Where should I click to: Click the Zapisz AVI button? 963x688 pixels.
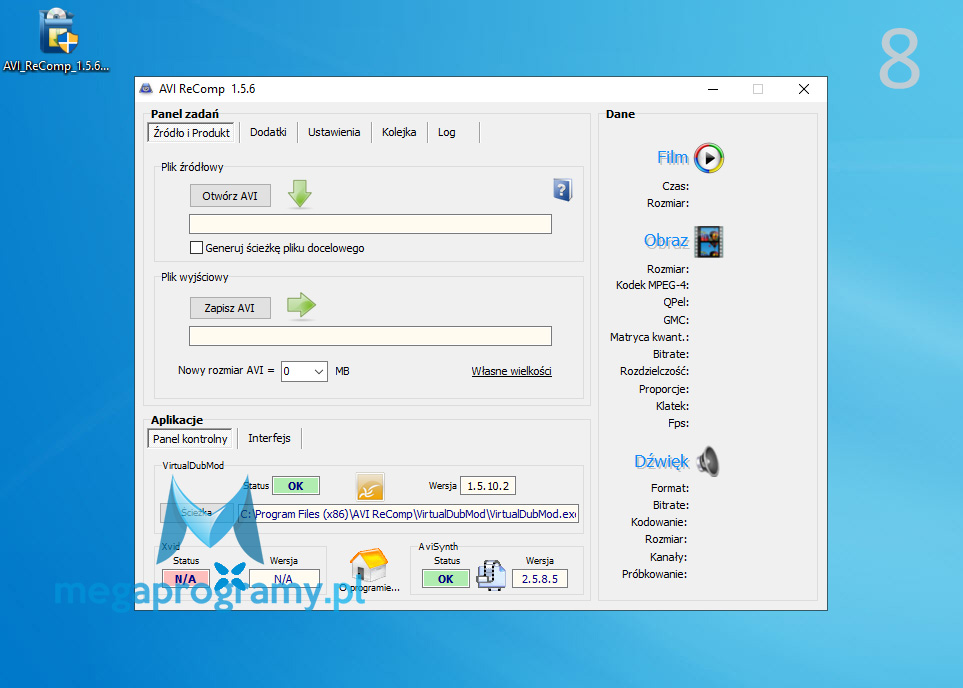(x=230, y=308)
